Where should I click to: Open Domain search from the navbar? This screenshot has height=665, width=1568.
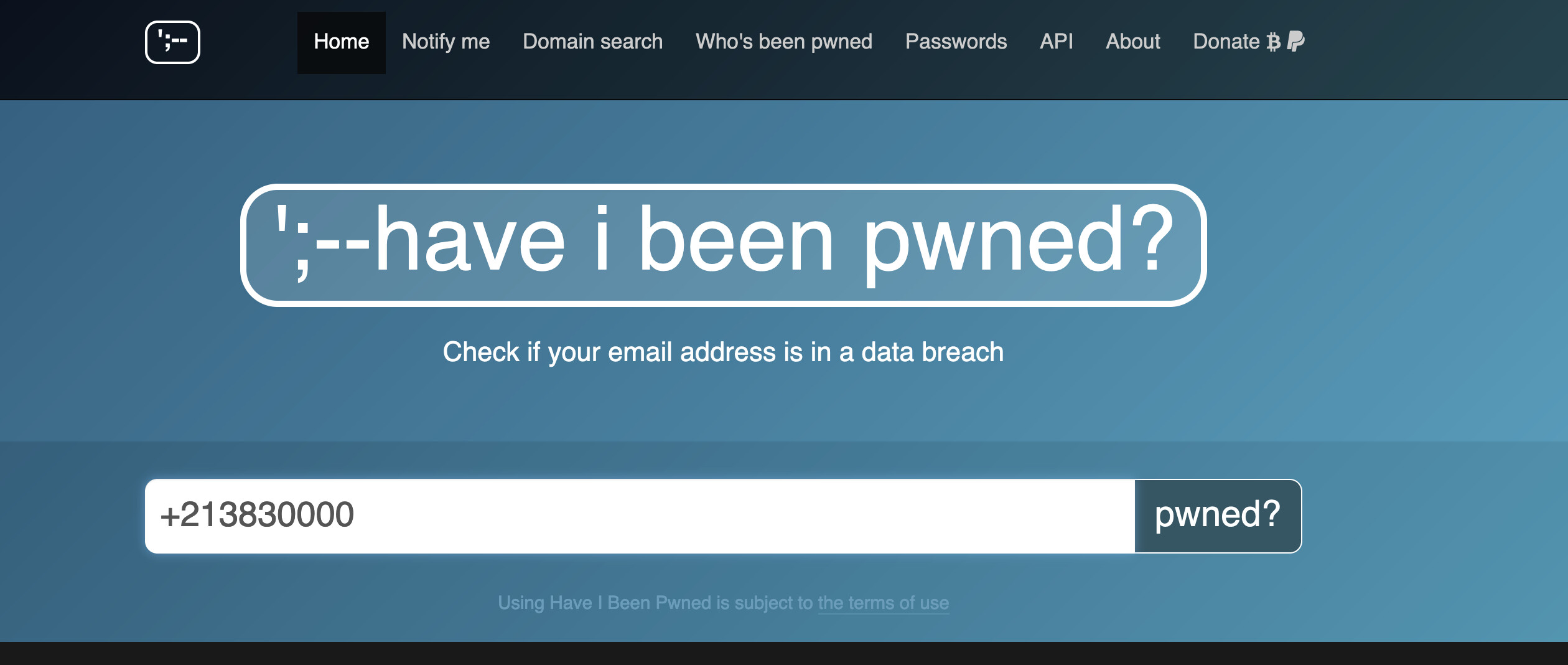(592, 42)
